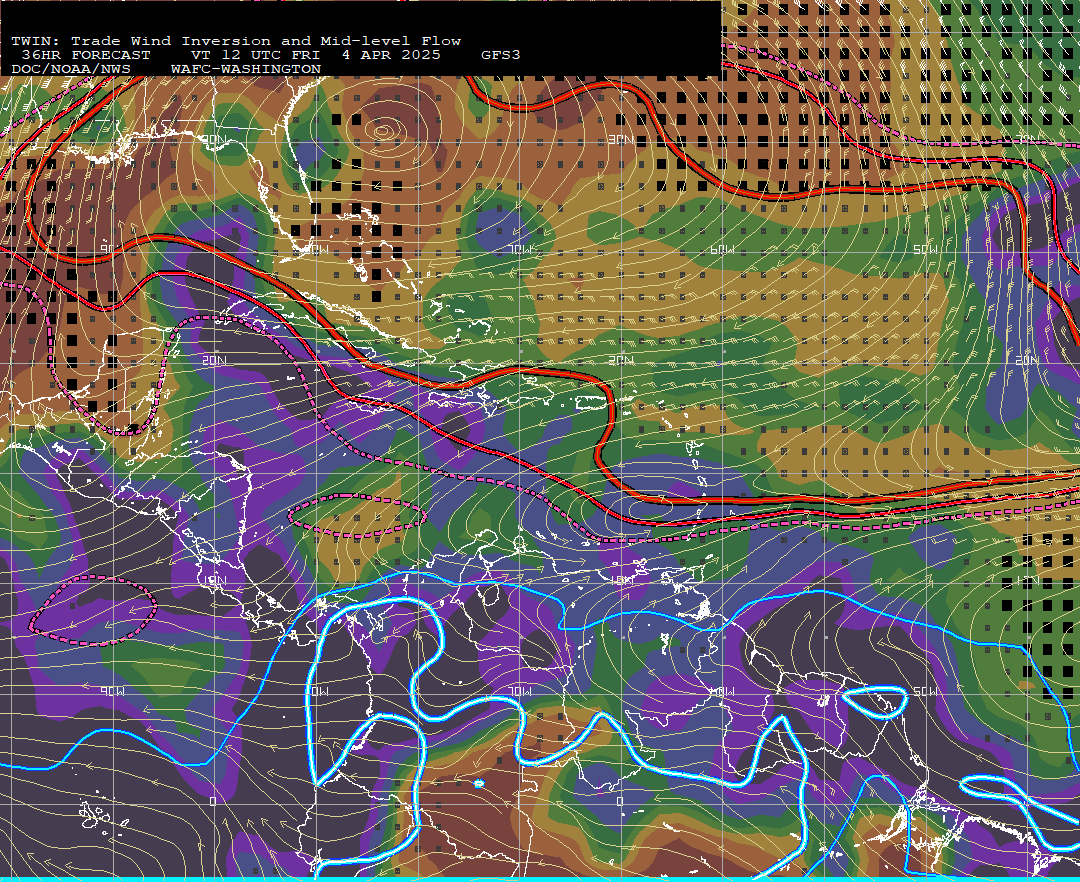Viewport: 1080px width, 882px height.
Task: Click the 'TWIN: Trade Wind Inversion and Mid-level Flow' title
Action: point(236,41)
